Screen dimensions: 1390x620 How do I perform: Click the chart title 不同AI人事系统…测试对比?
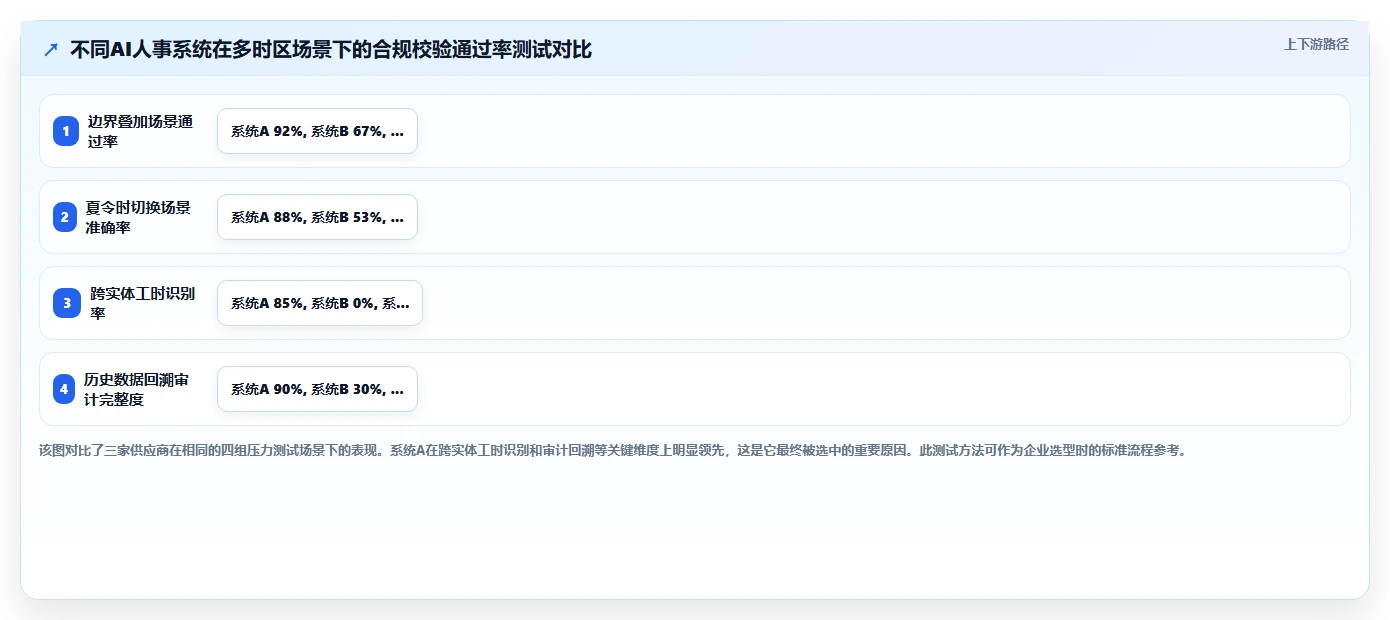tap(331, 49)
